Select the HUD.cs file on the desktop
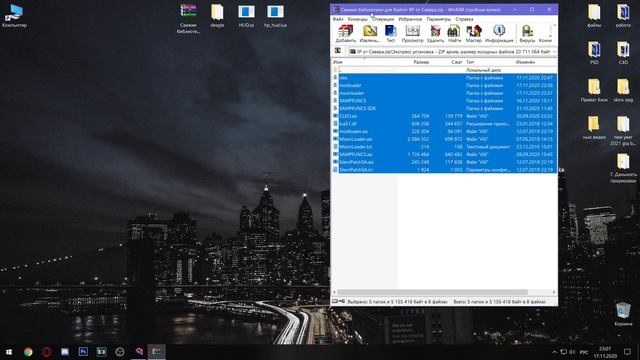Screen dimensions: 640x360 [x=246, y=16]
